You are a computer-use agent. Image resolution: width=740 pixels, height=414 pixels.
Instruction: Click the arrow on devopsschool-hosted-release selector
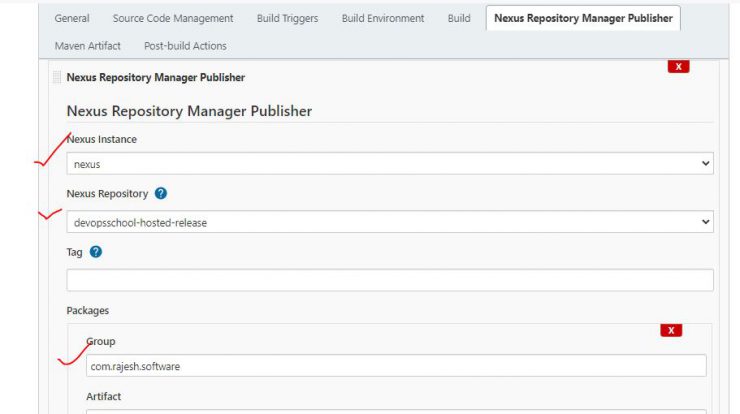[705, 222]
